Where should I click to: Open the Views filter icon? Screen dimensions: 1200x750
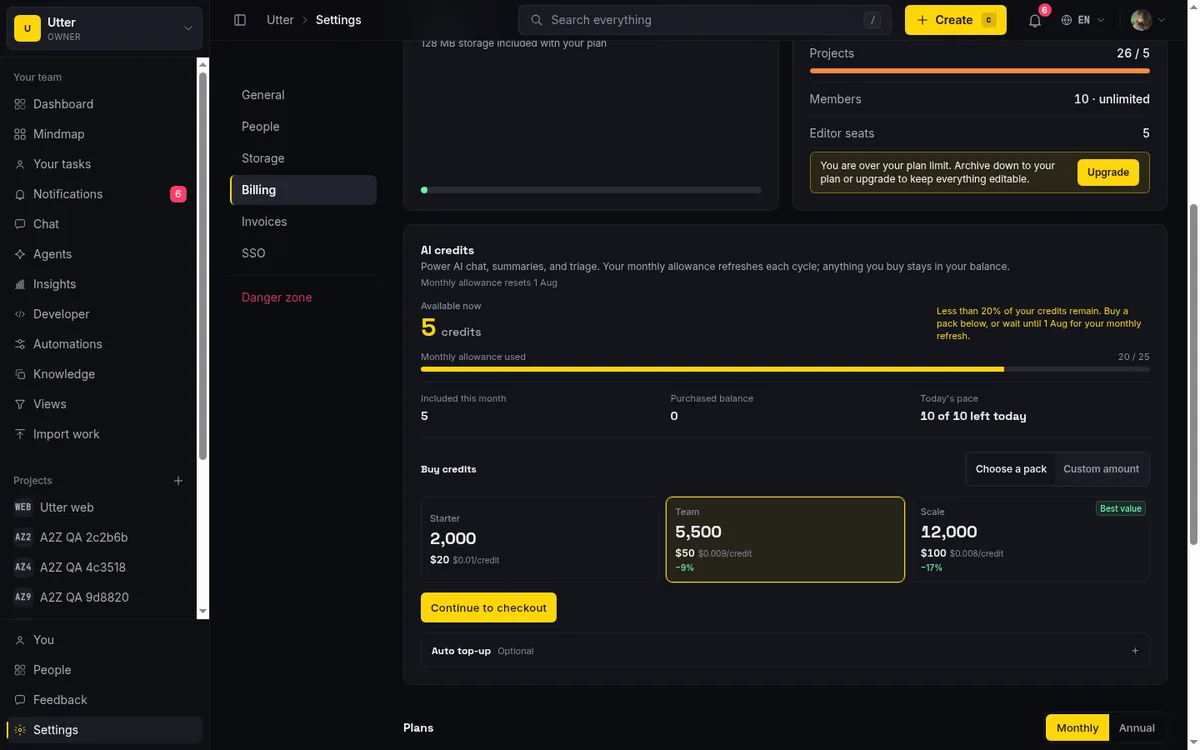(20, 404)
